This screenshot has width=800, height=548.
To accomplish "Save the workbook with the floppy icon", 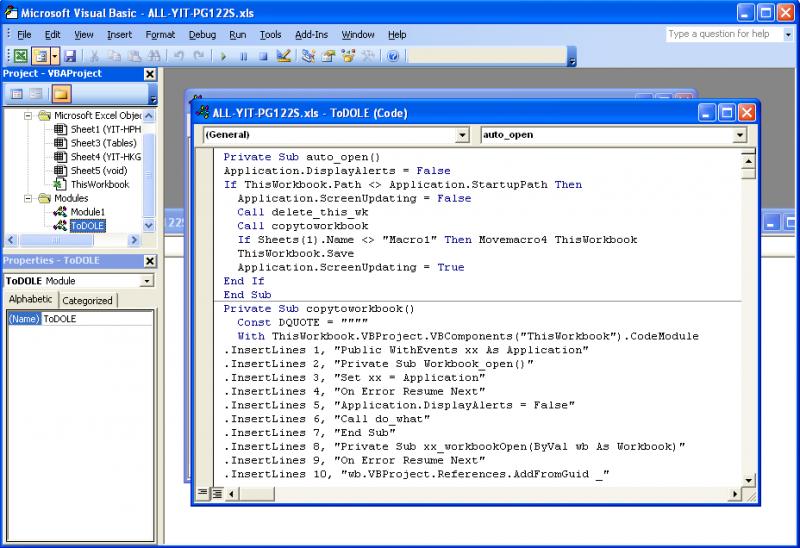I will pos(70,56).
